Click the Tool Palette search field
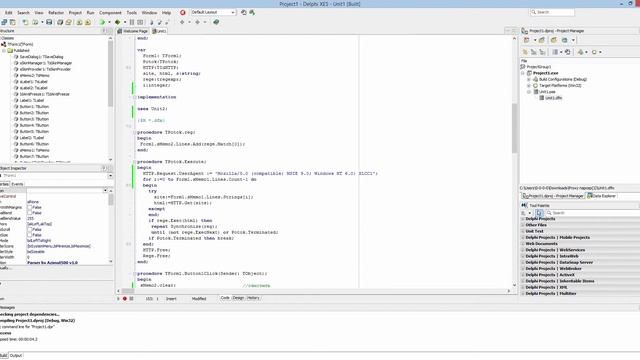This screenshot has height=360, width=640. (592, 213)
